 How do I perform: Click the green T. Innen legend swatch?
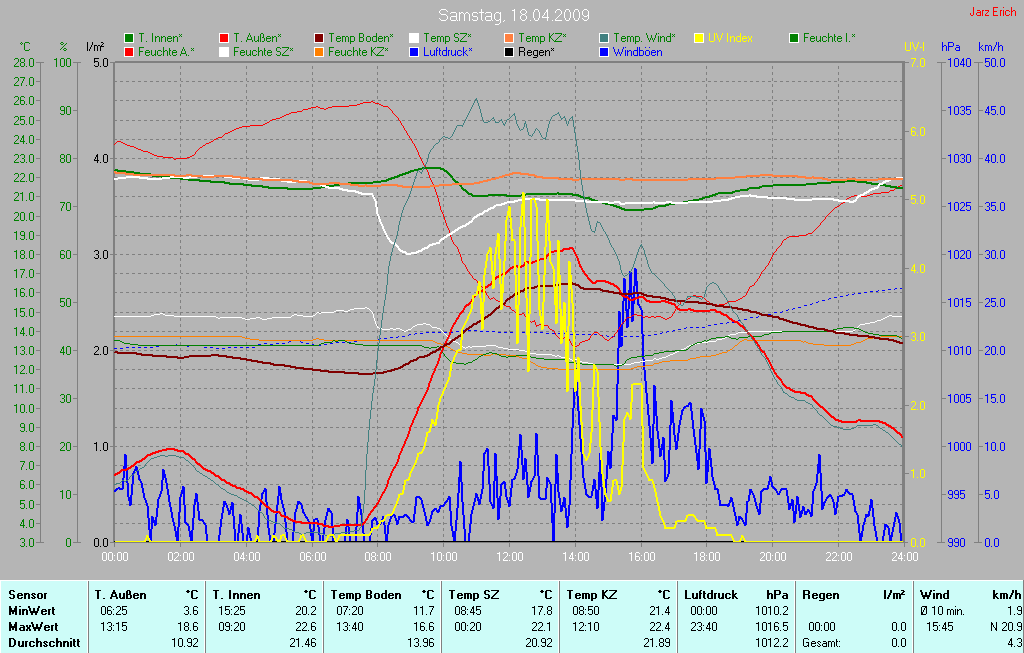coord(129,38)
